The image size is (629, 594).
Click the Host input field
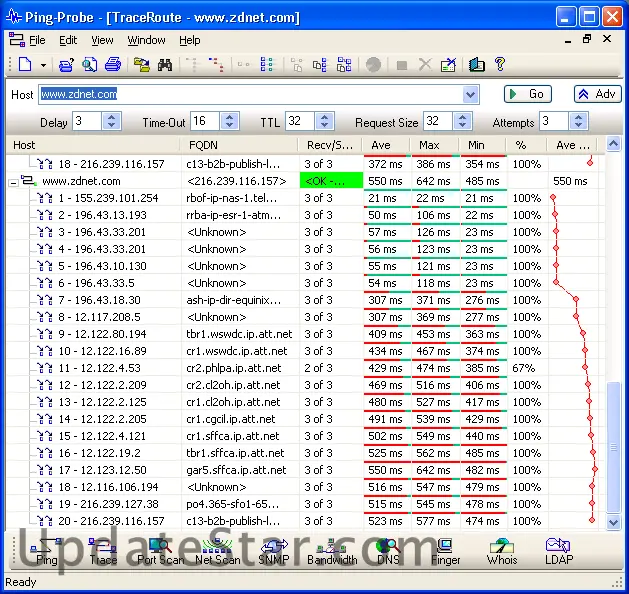pos(250,95)
